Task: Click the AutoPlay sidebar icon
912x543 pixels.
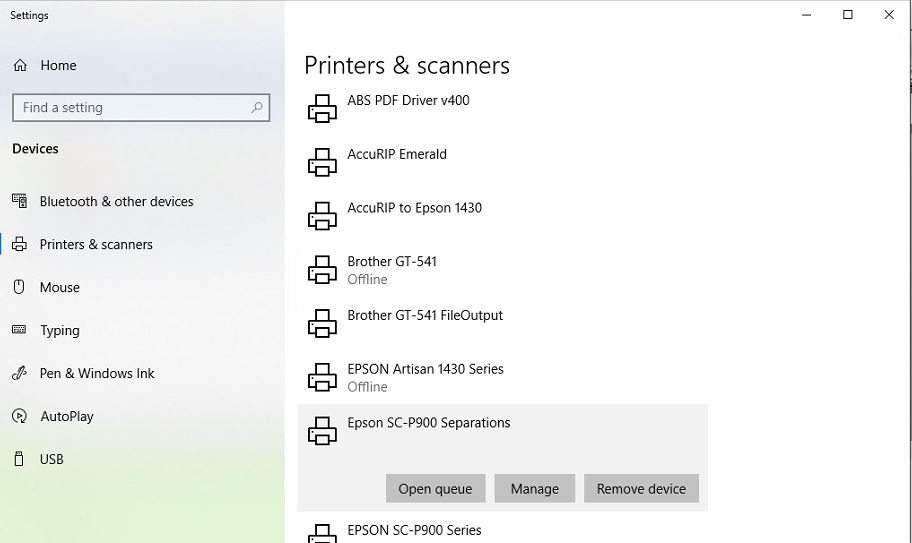Action: pyautogui.click(x=19, y=416)
